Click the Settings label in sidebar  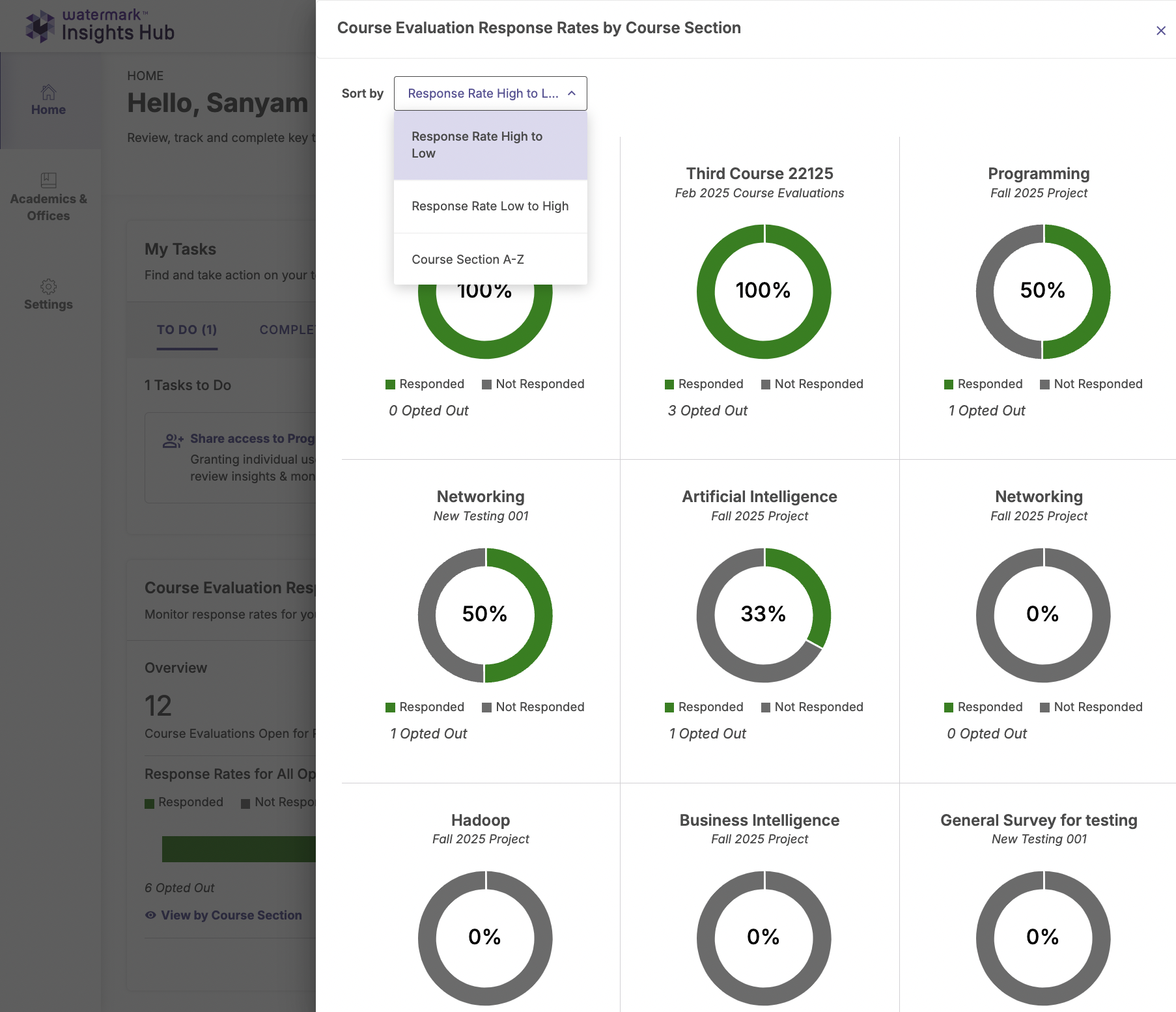[48, 304]
